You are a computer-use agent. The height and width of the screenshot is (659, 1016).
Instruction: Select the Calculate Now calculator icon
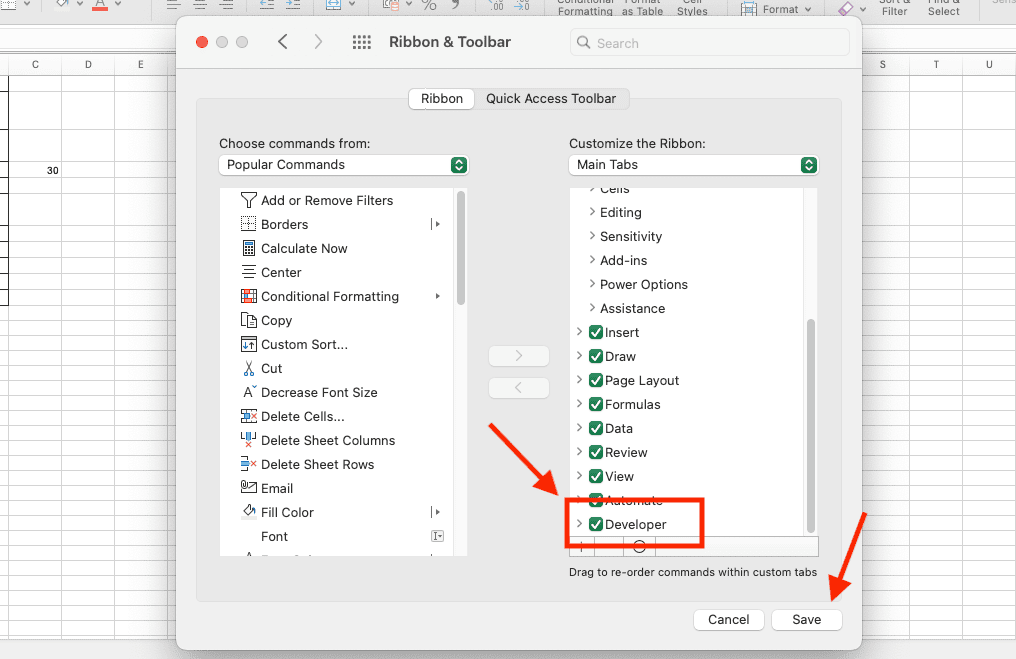pos(249,248)
